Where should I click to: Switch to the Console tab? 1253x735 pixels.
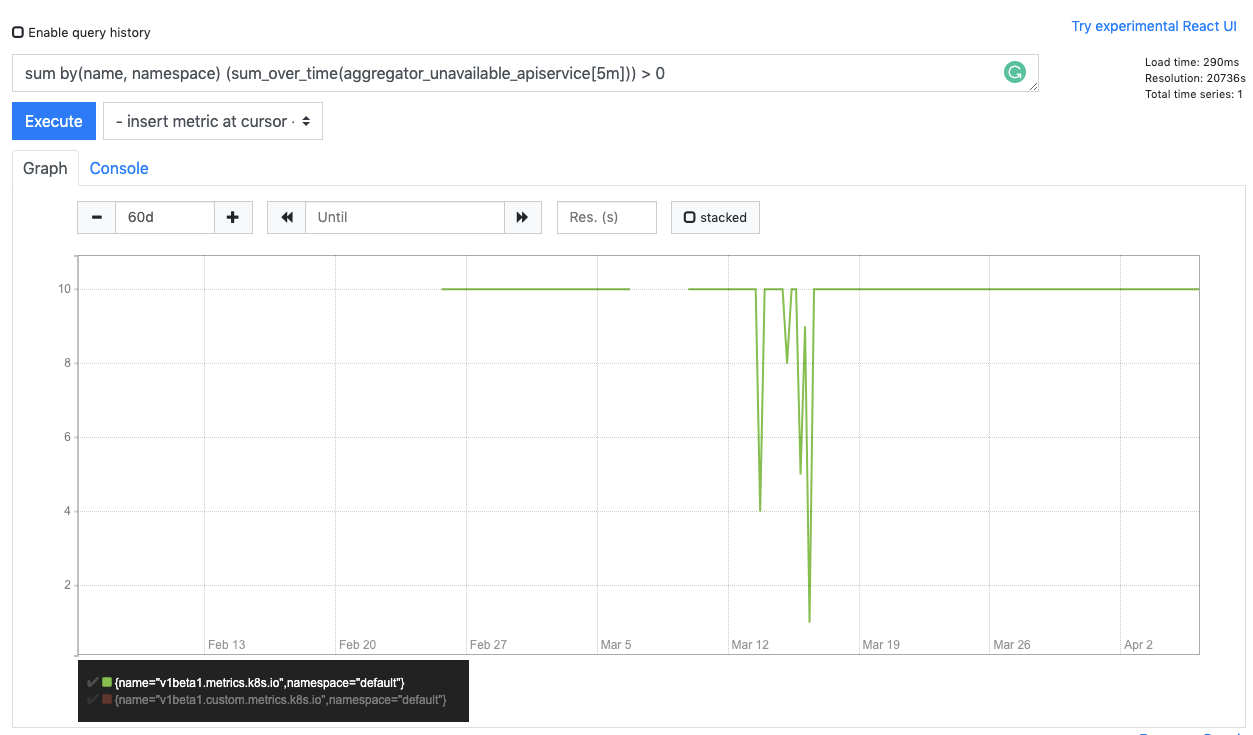pos(119,168)
